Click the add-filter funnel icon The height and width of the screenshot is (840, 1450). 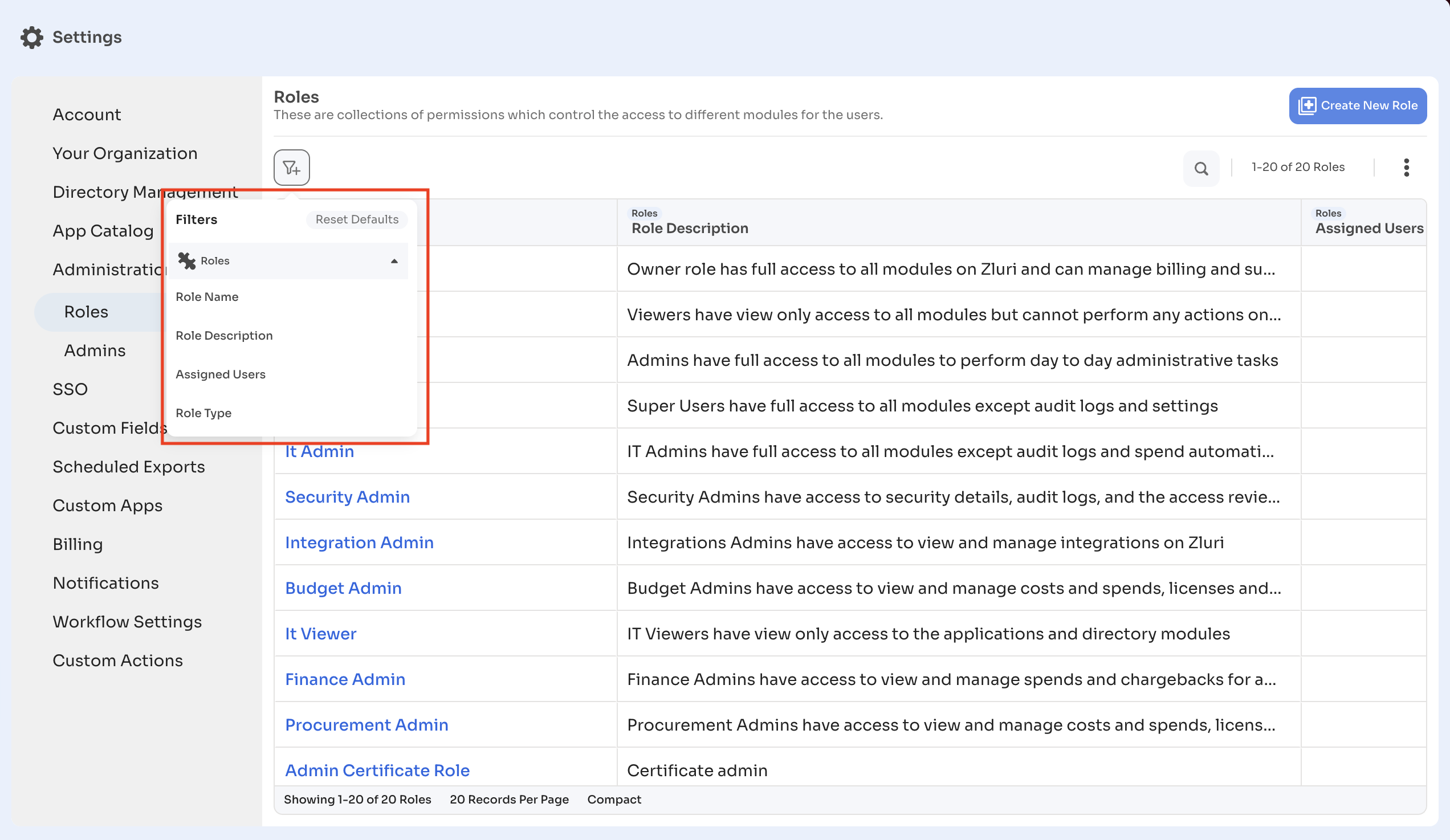[x=291, y=168]
